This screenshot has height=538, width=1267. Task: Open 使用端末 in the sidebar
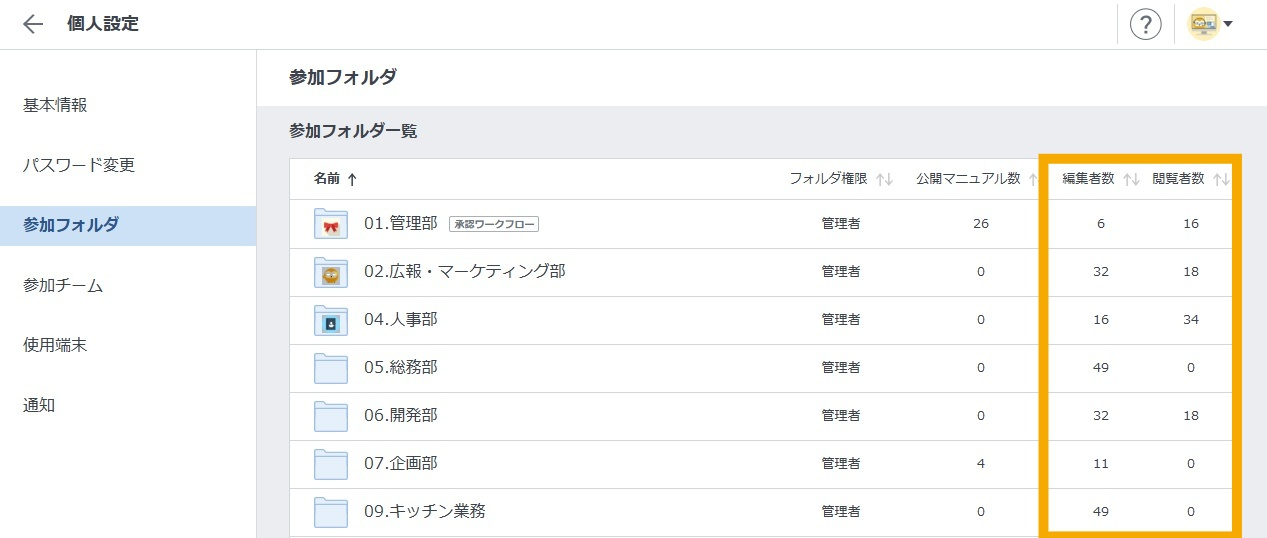(x=55, y=345)
